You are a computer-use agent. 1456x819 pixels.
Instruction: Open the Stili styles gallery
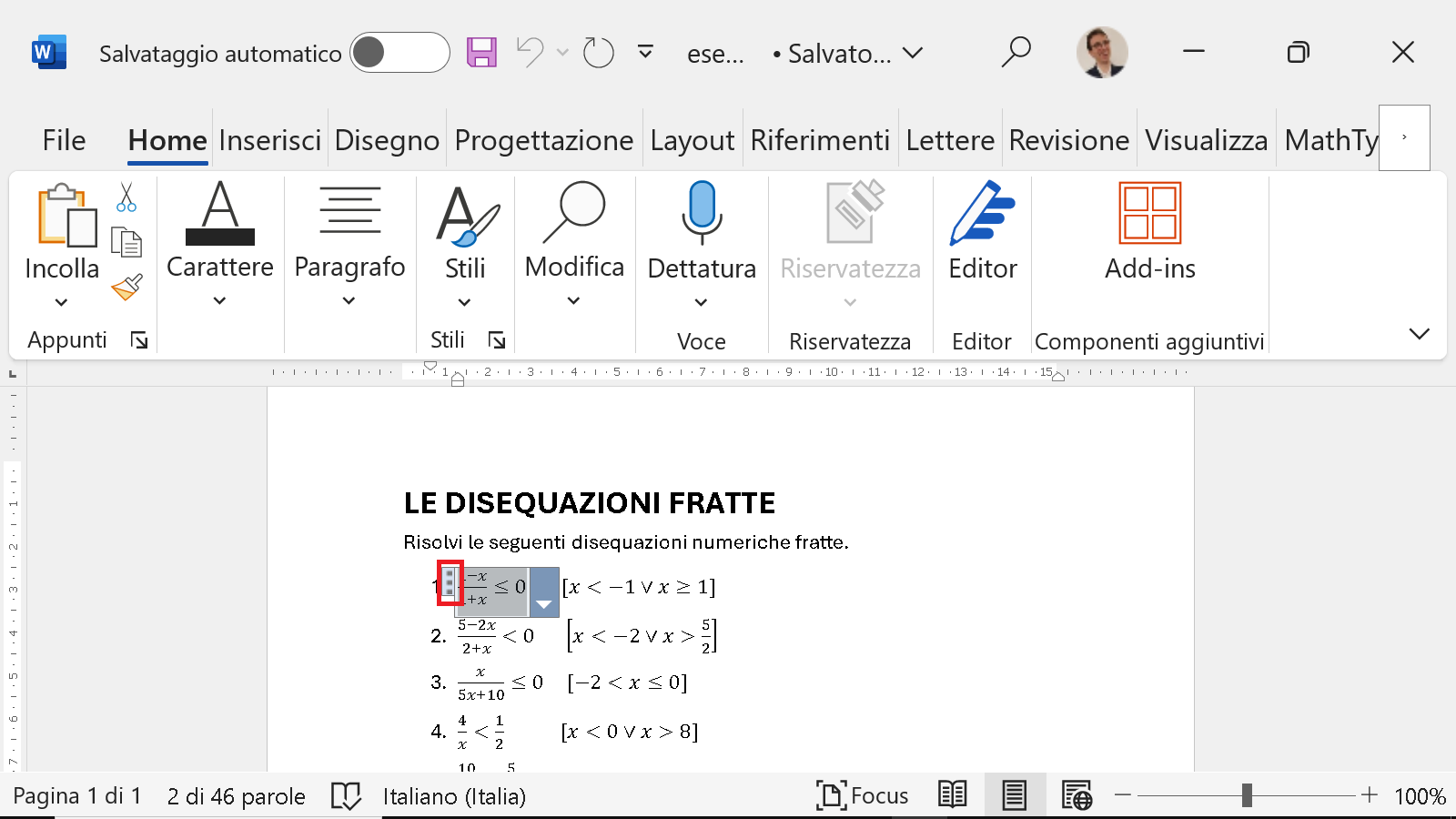click(x=465, y=244)
